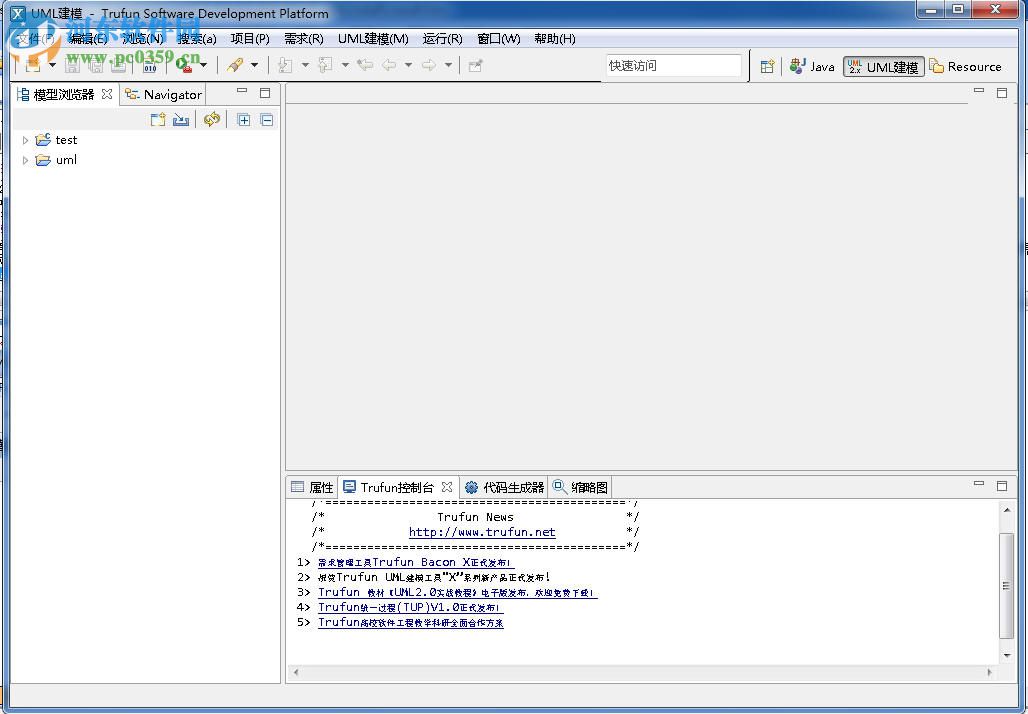Click inside the 快速访问 search field
This screenshot has height=714, width=1028.
tap(673, 65)
